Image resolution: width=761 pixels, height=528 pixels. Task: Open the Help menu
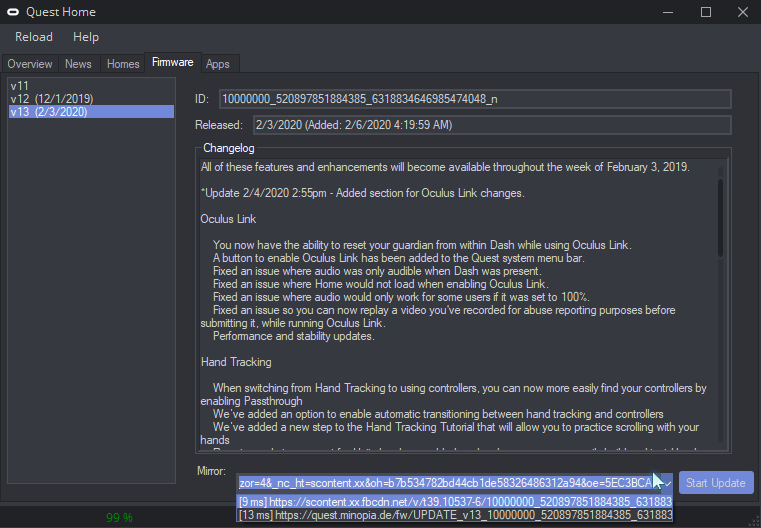pyautogui.click(x=86, y=37)
